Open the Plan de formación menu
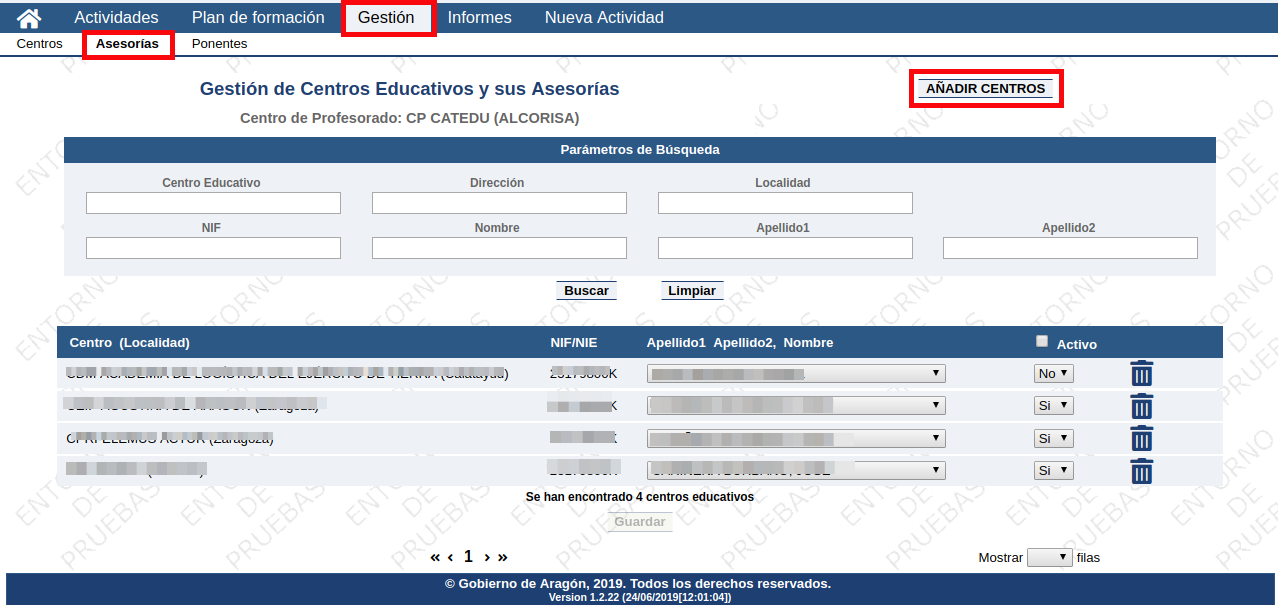Image resolution: width=1278 pixels, height=605 pixels. click(x=258, y=18)
